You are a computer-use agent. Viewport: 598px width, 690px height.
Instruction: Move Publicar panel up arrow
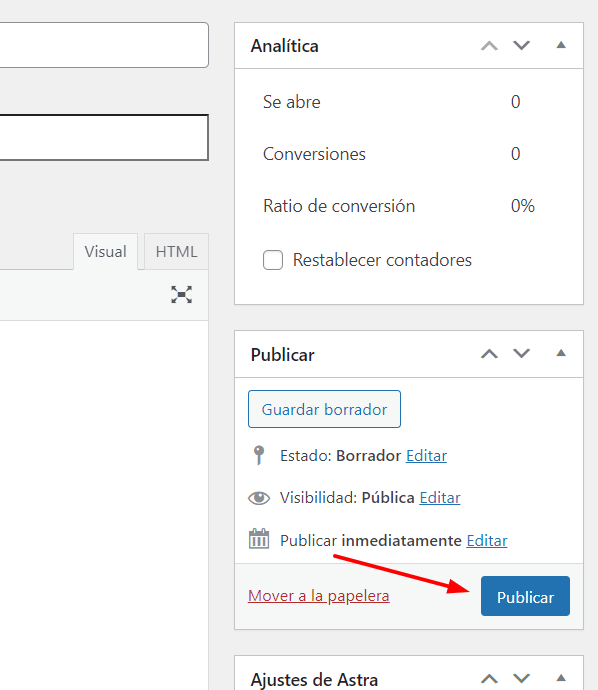(x=489, y=354)
